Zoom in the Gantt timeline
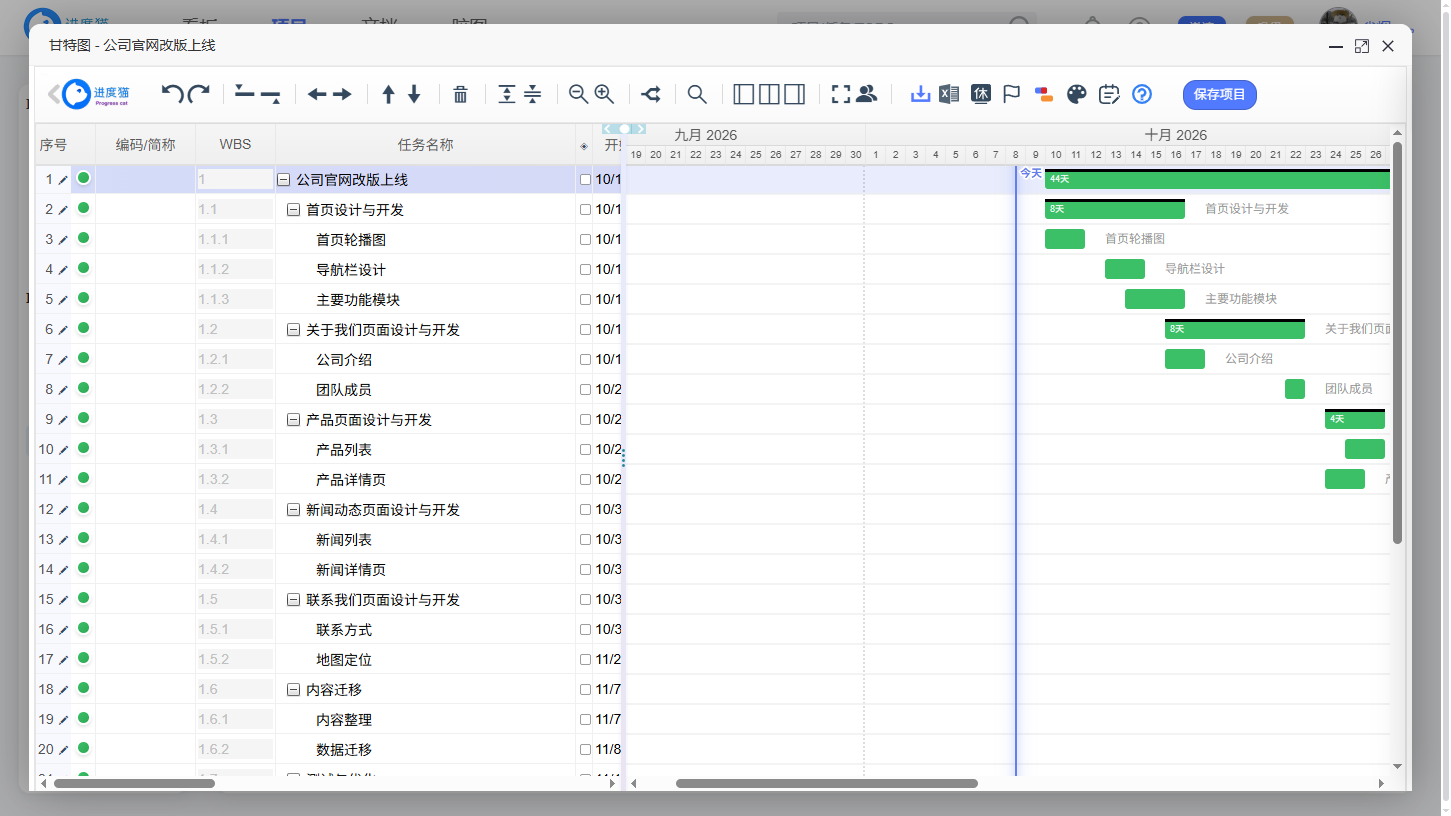The image size is (1451, 816). [x=604, y=94]
